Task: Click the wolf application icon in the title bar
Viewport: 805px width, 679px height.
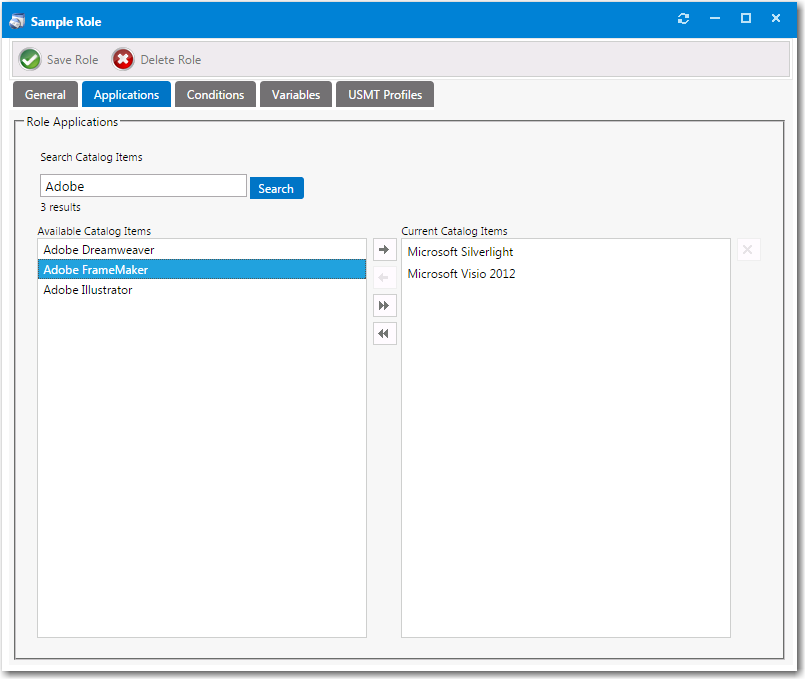Action: coord(16,19)
